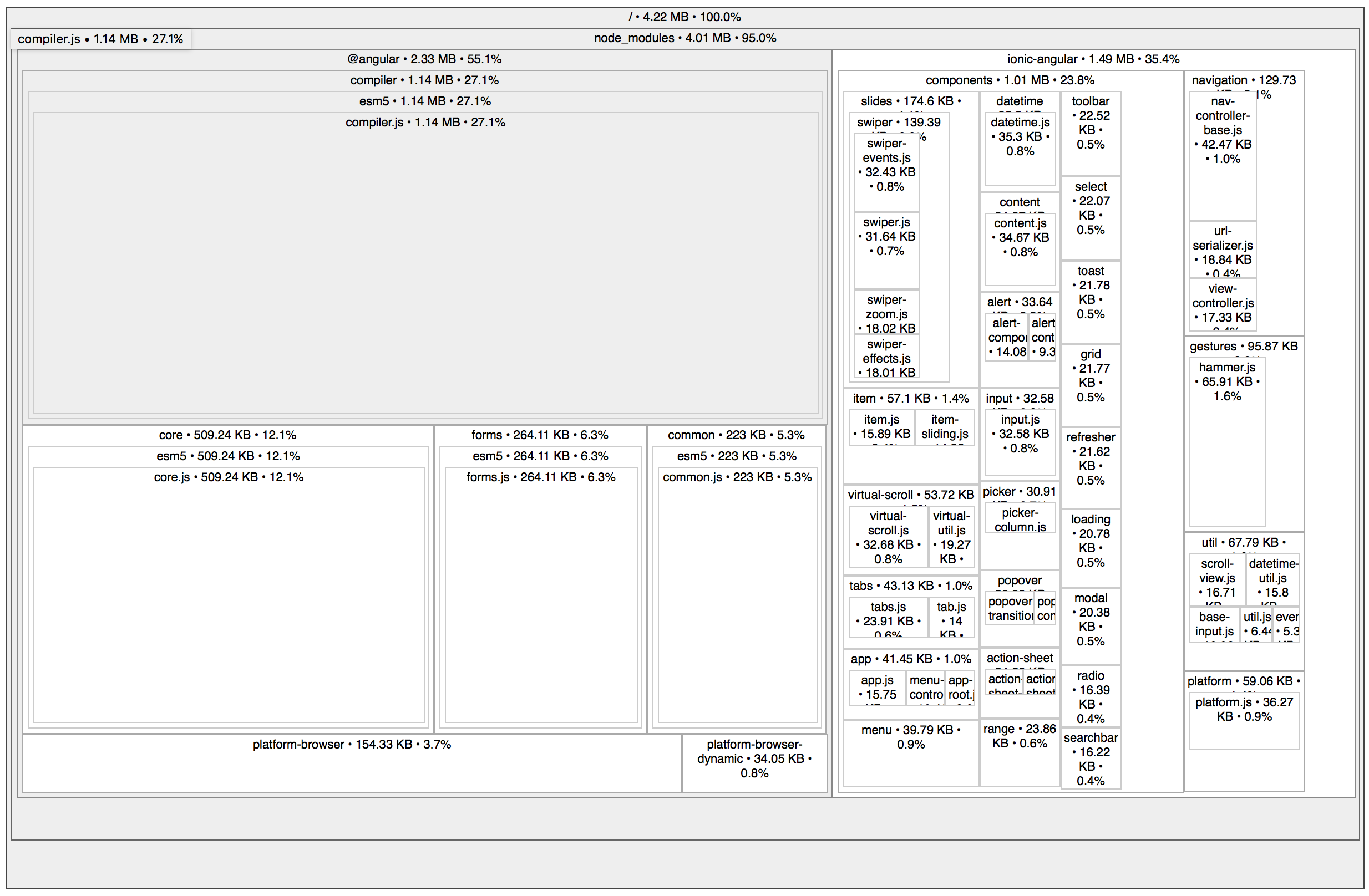The height and width of the screenshot is (896, 1369).
Task: Select the toolbar 22.52 KB block
Action: [x=1090, y=133]
